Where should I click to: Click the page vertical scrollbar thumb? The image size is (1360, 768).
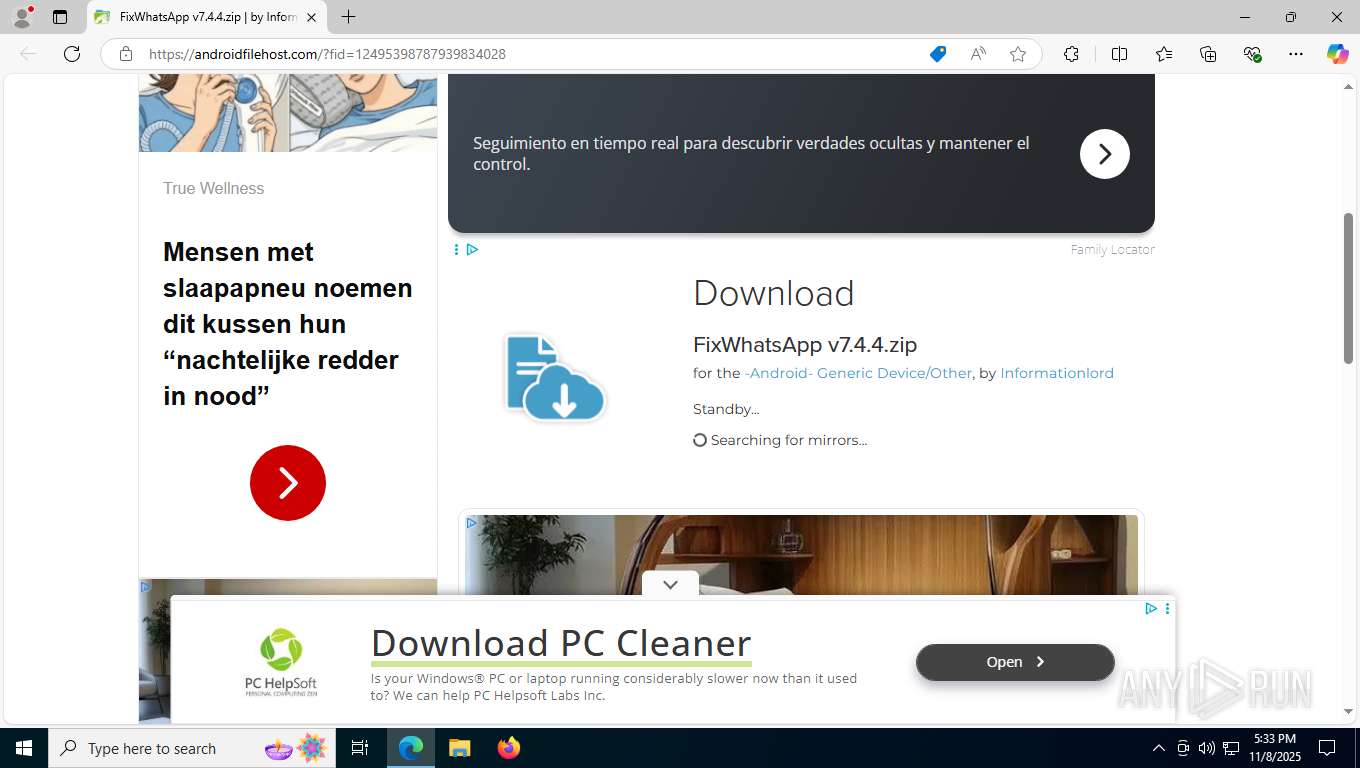(x=1348, y=288)
